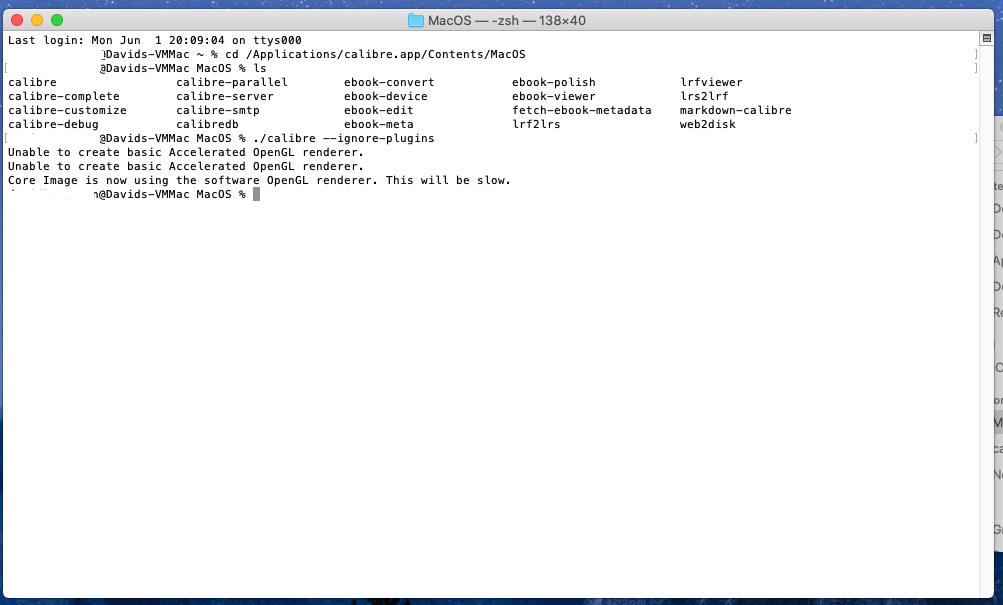
Task: Click 'lrf2lrs' in the listing
Action: click(x=536, y=125)
